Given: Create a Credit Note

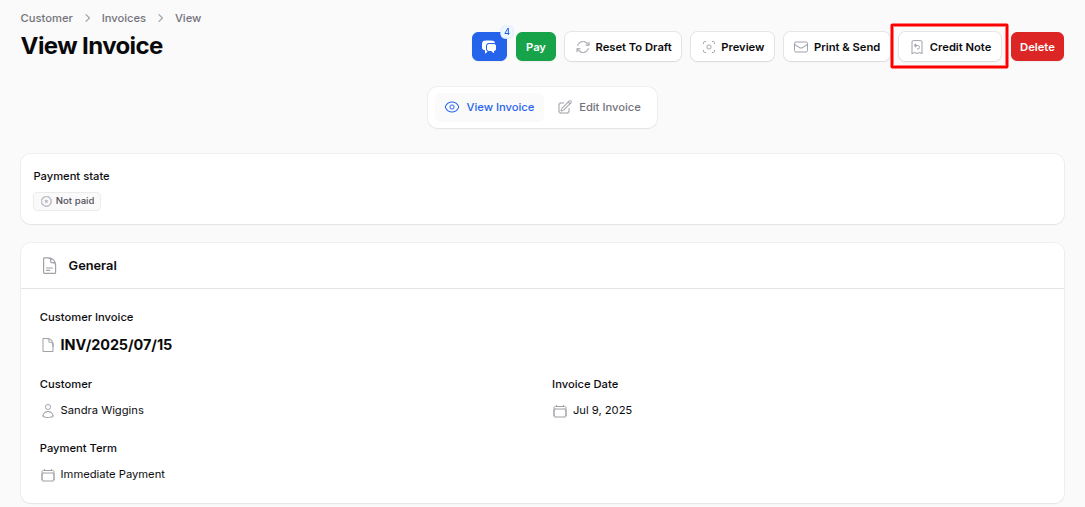Looking at the screenshot, I should (949, 47).
